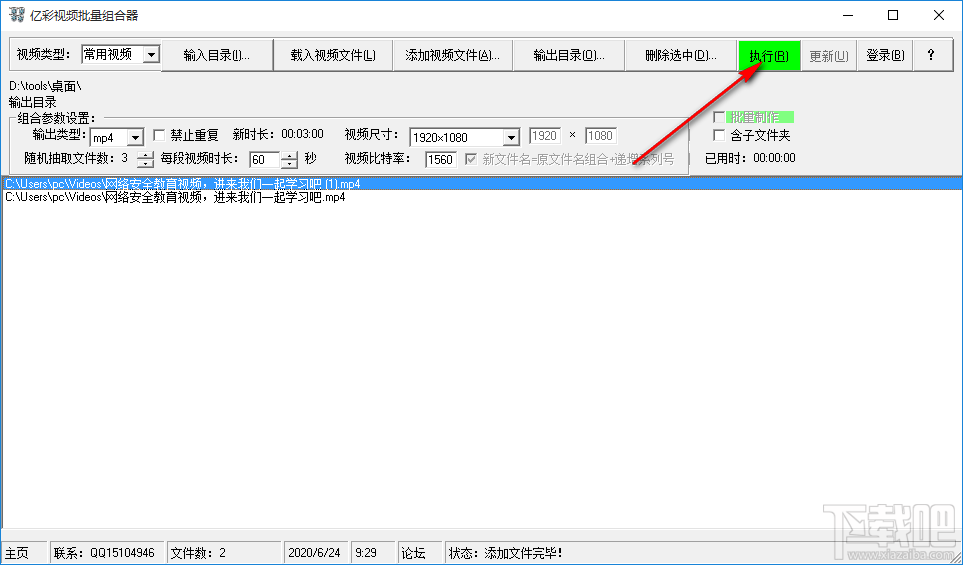Click the app icon in title bar

point(17,15)
